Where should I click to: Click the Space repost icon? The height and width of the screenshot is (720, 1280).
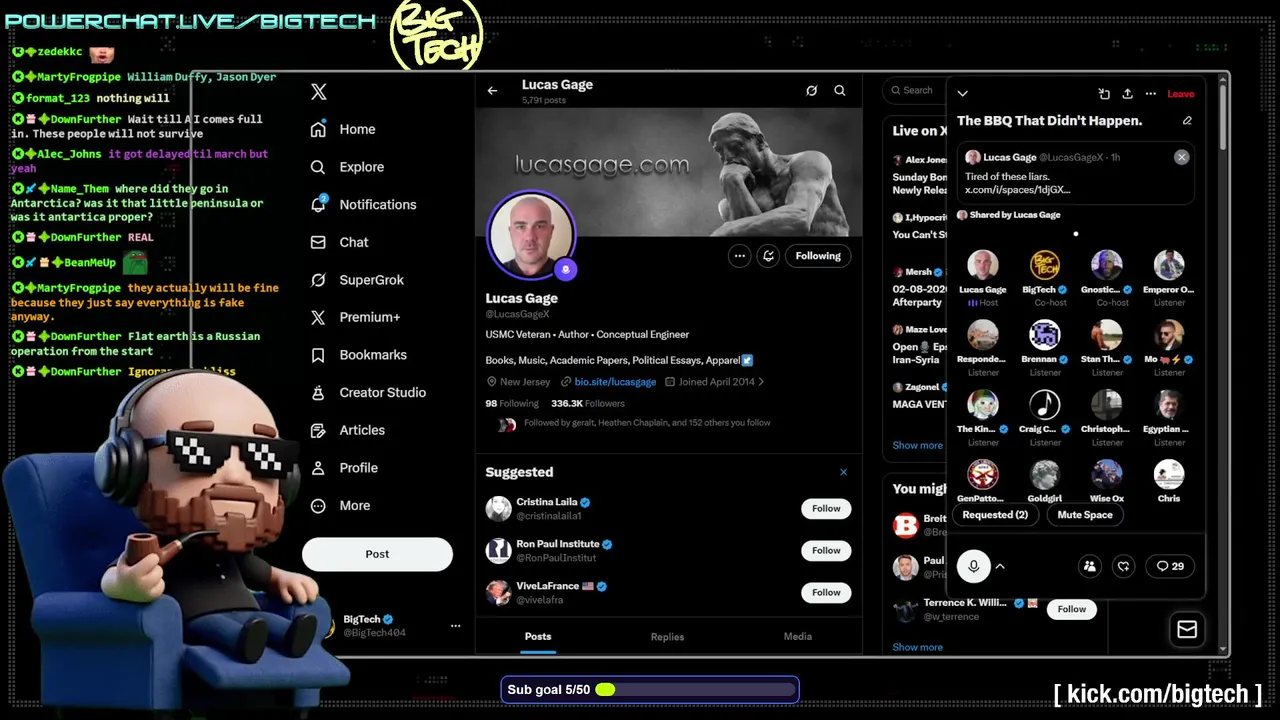[1123, 567]
